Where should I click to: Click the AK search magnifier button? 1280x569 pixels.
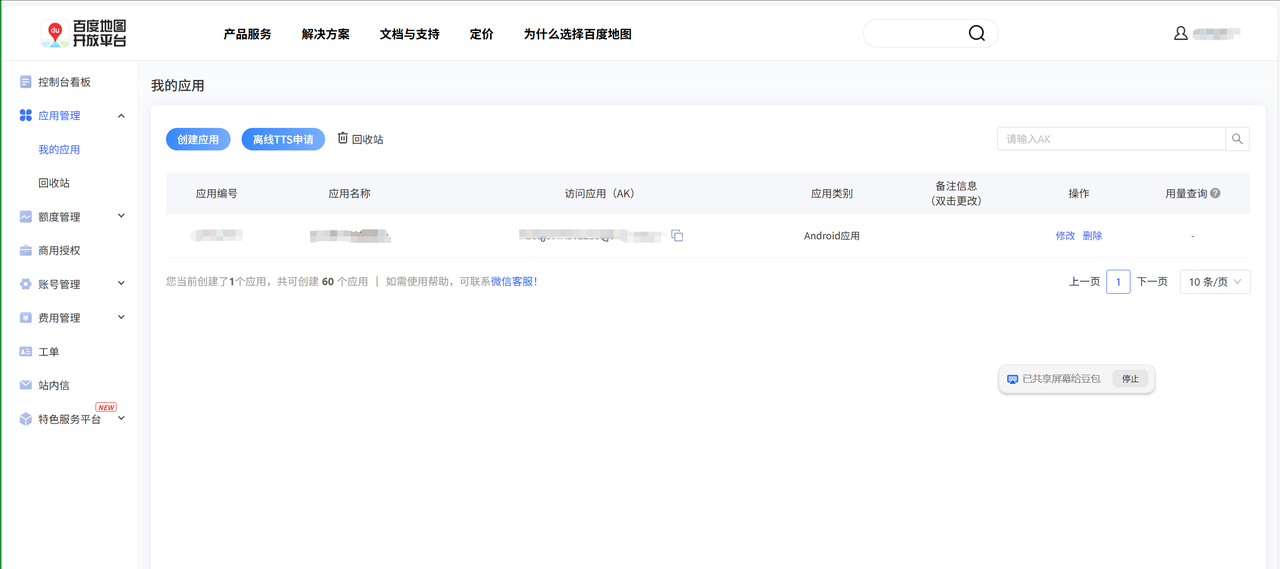coord(1237,139)
